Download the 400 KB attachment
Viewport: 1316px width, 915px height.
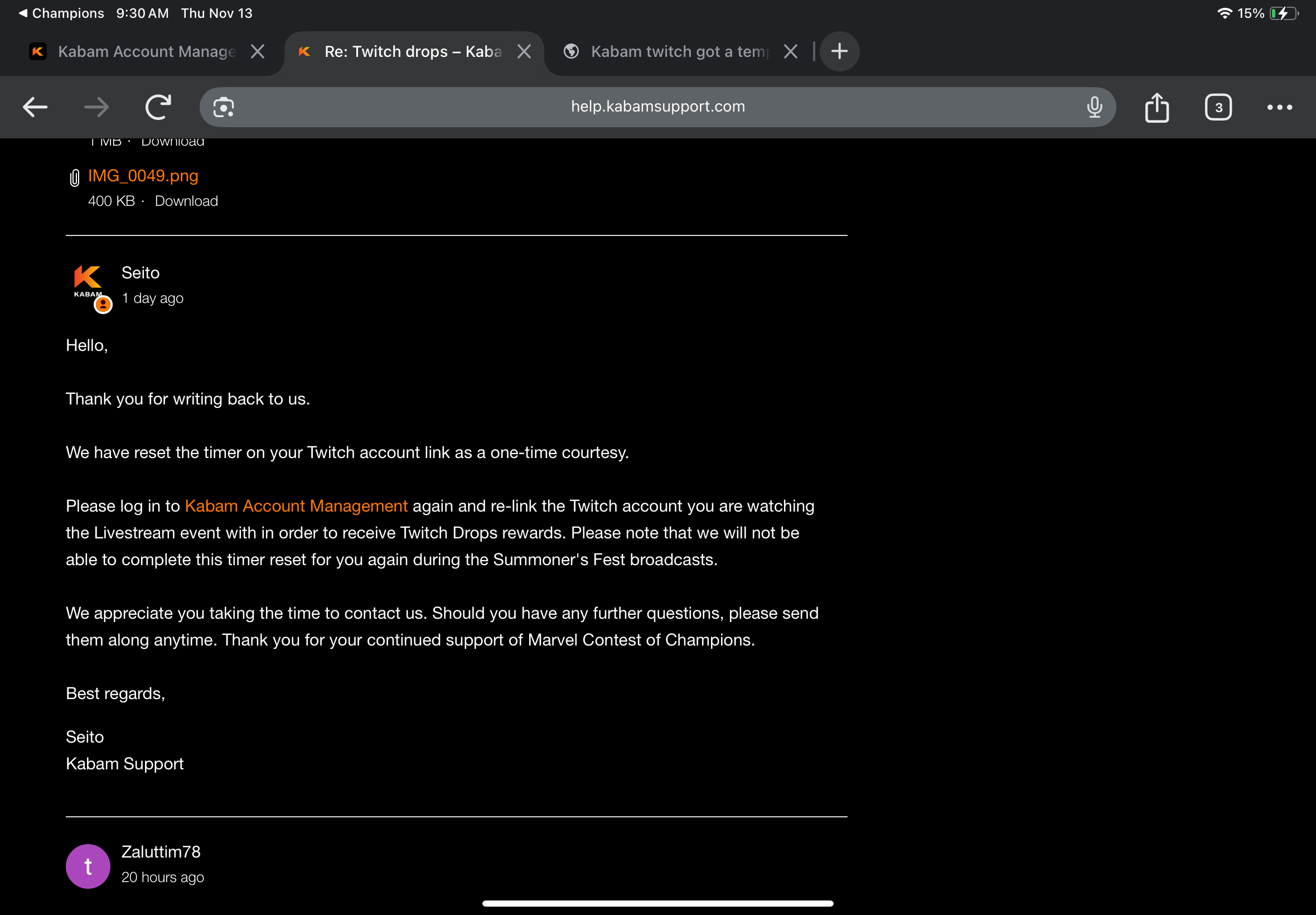186,201
